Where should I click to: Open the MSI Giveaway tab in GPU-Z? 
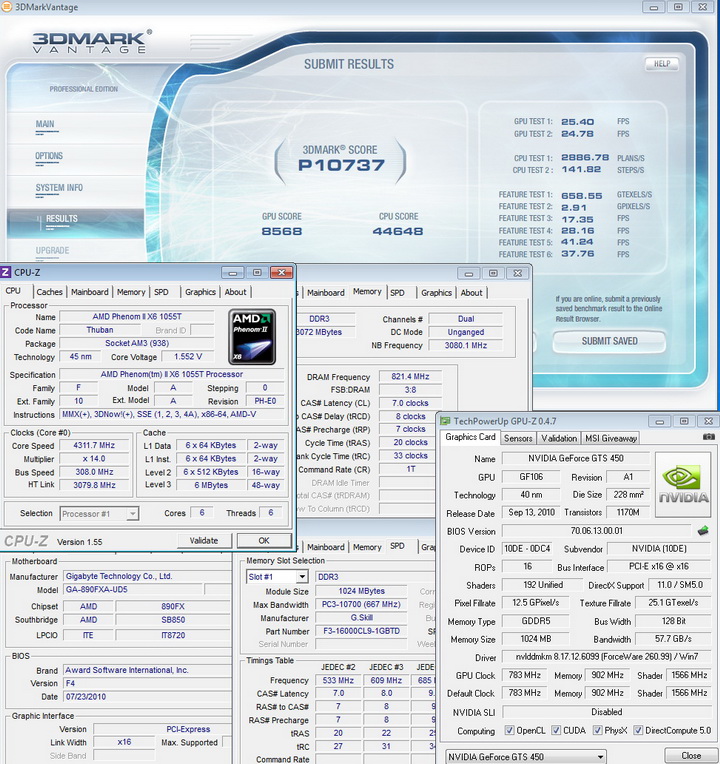coord(611,438)
